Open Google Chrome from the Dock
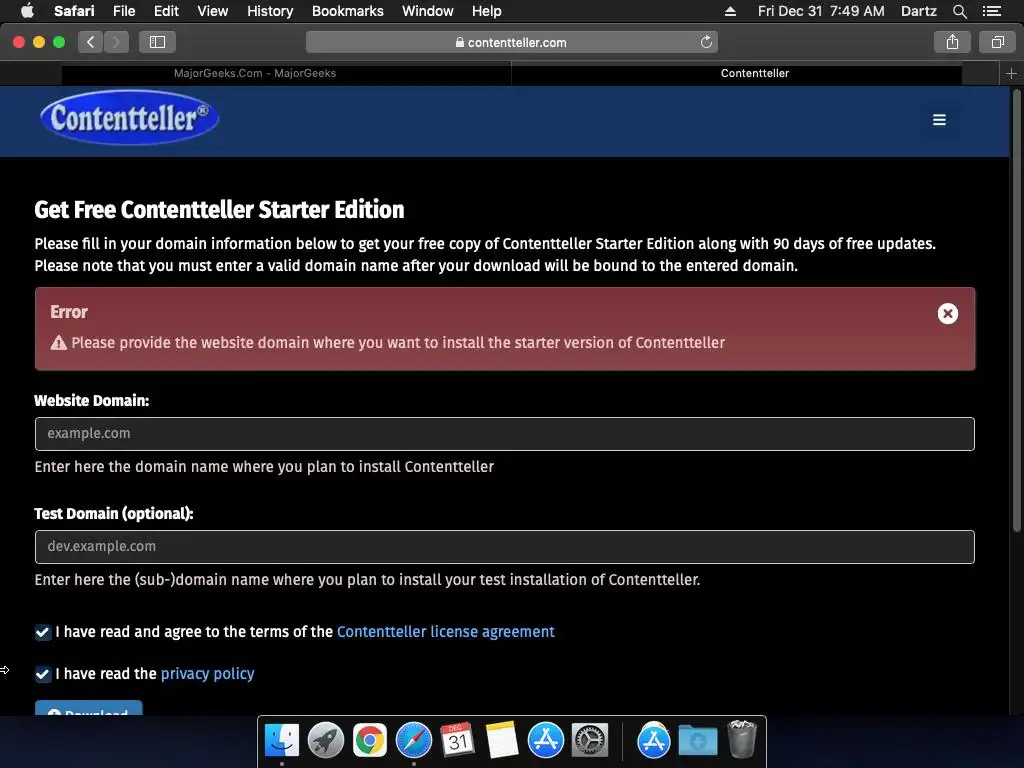Screen dimensions: 1024x768 [x=370, y=740]
